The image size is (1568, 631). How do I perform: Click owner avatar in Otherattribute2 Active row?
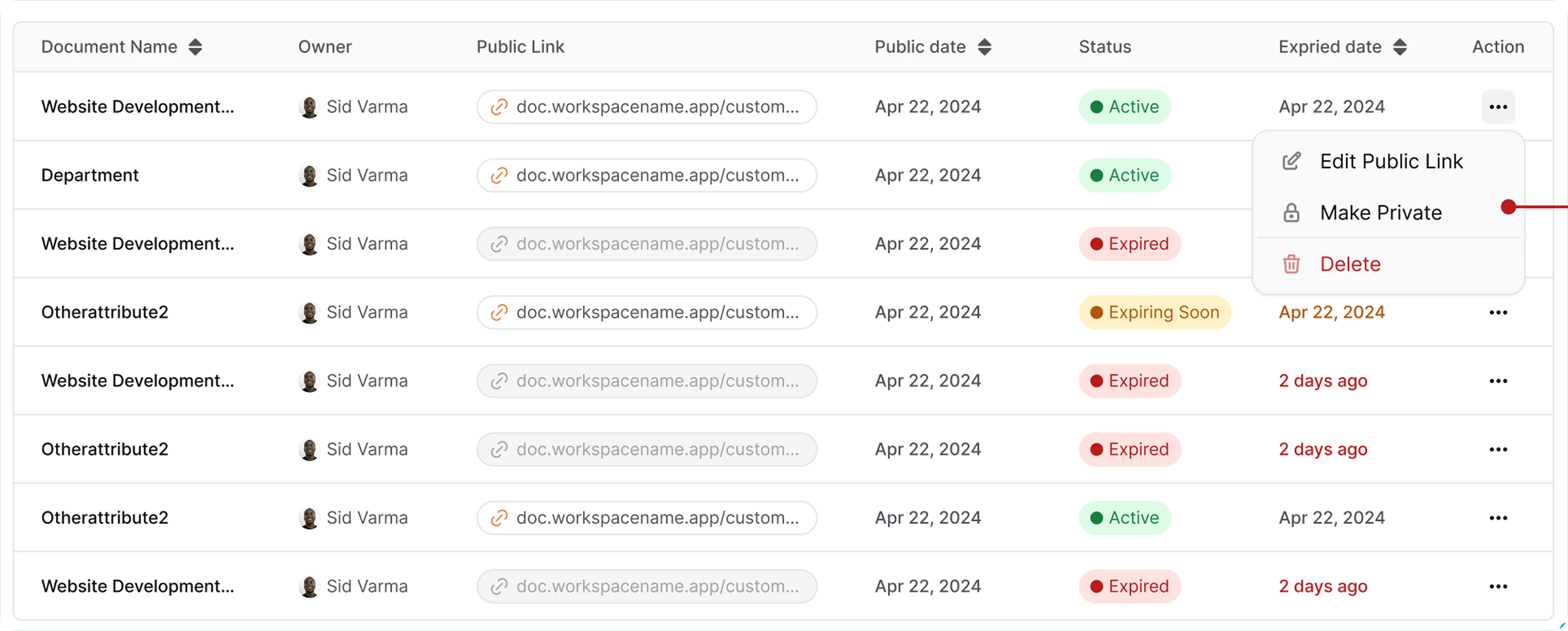[309, 518]
